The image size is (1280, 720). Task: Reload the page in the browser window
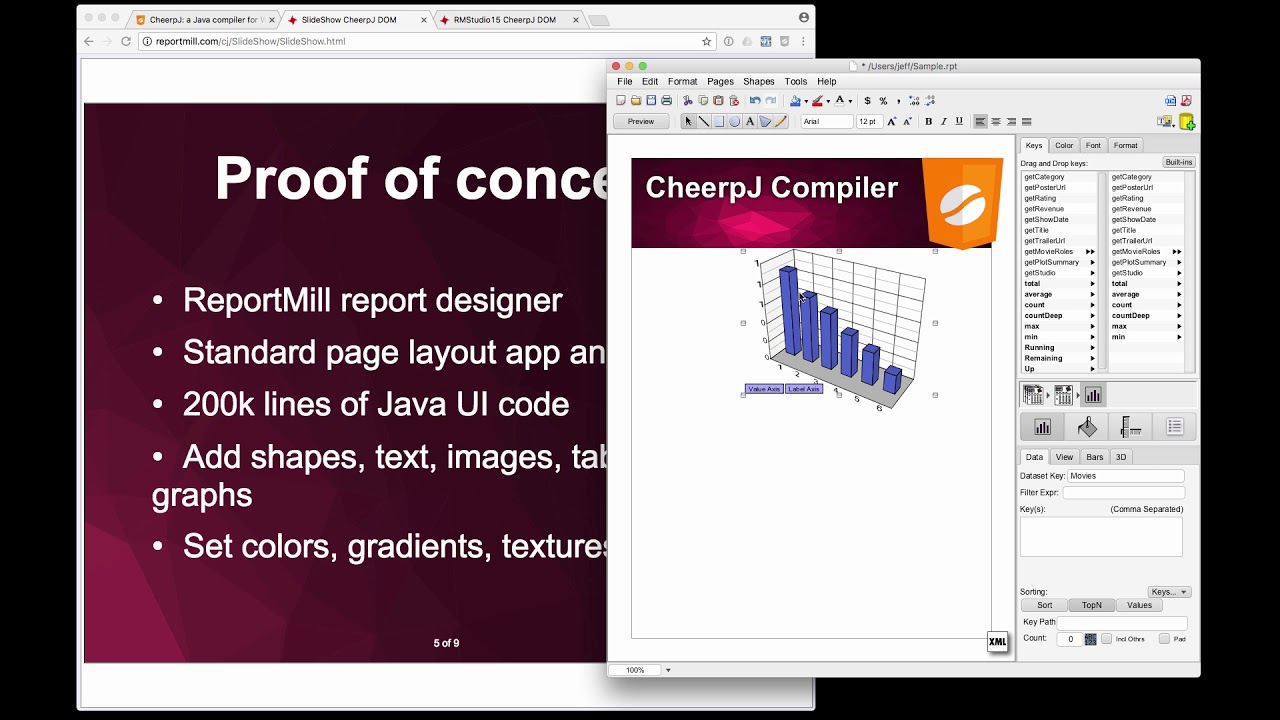pyautogui.click(x=126, y=41)
